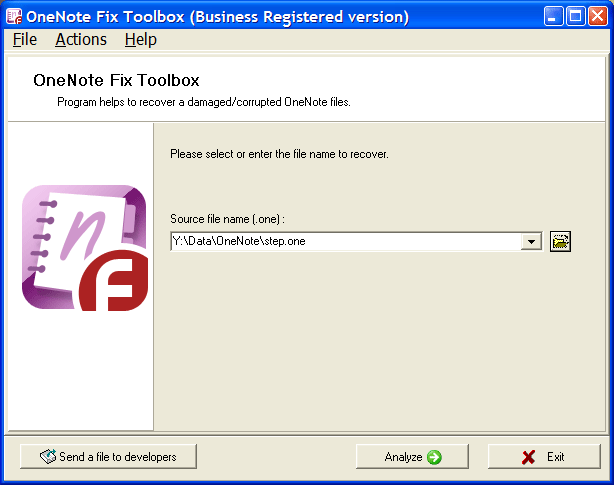The height and width of the screenshot is (485, 614).
Task: Click the green arrow icon on Analyze
Action: [434, 457]
